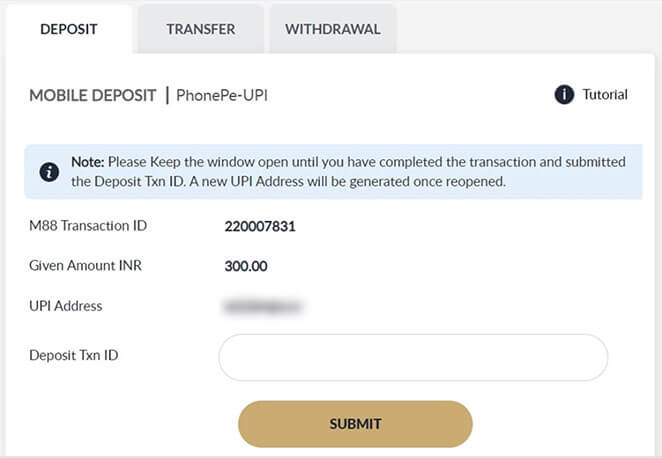Image resolution: width=662 pixels, height=458 pixels.
Task: Open the WITHDRAWAL tab
Action: tap(333, 29)
